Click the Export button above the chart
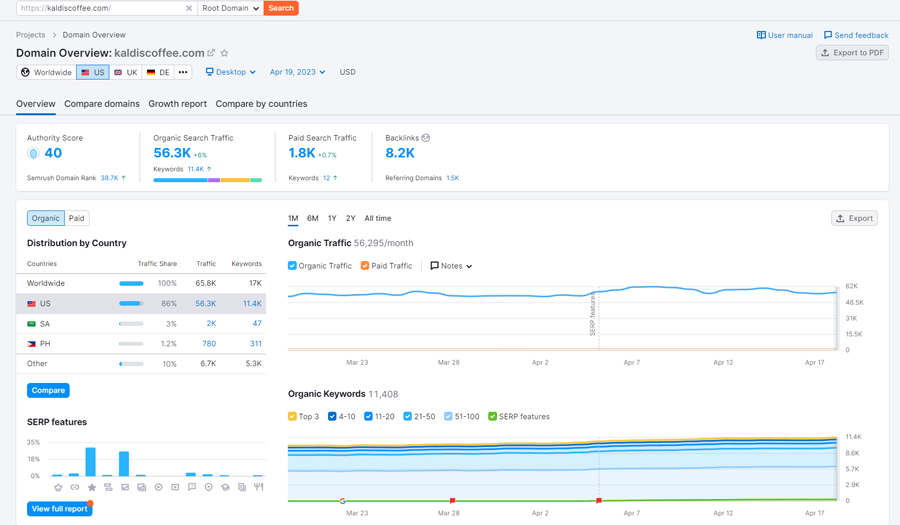 [854, 218]
